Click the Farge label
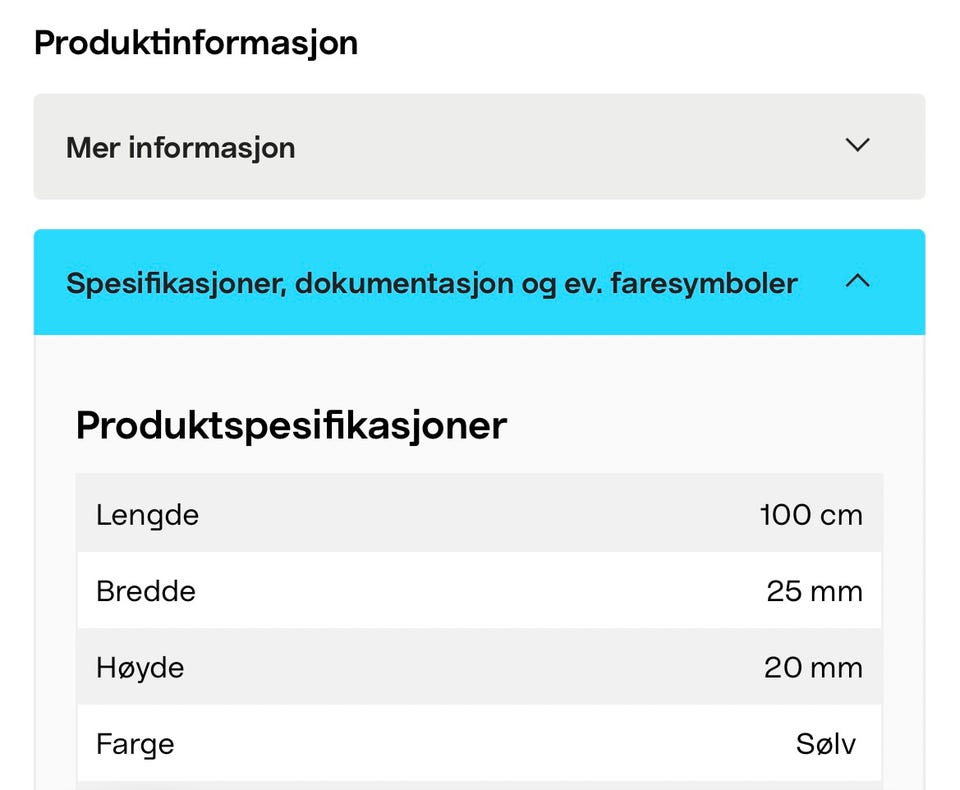 click(135, 744)
